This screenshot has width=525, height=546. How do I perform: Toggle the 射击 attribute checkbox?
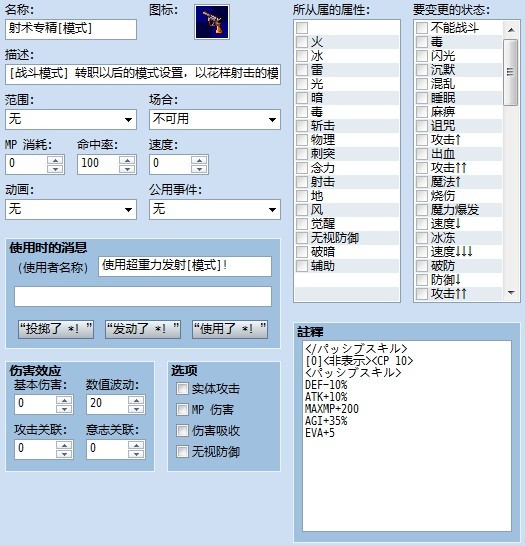click(x=301, y=182)
